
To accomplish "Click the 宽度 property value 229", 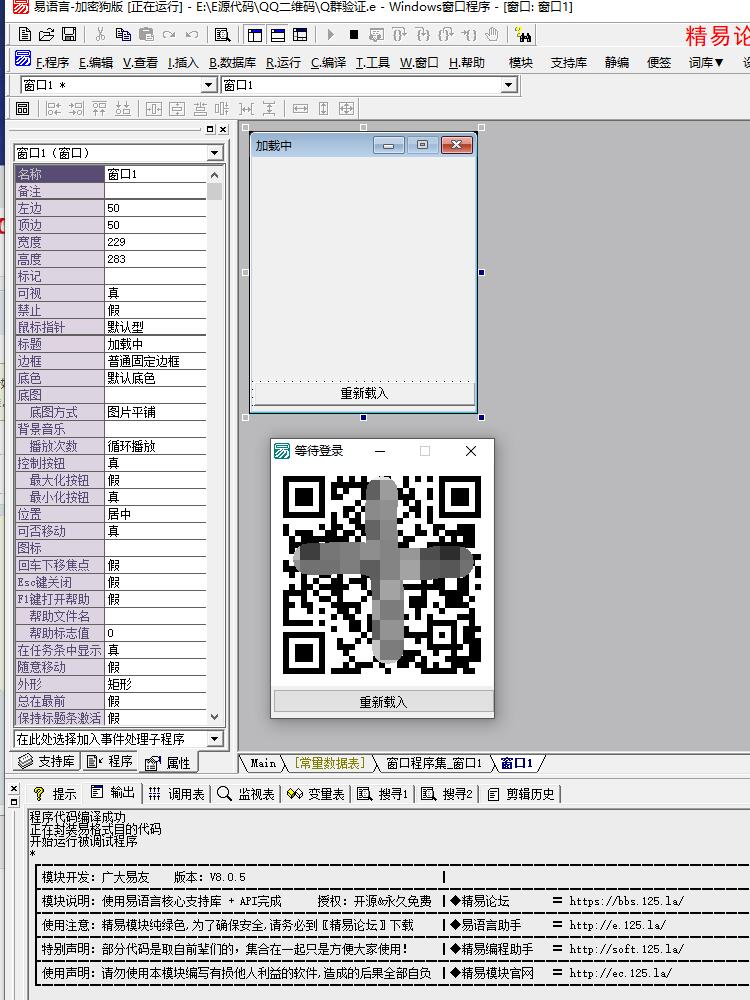I will click(x=156, y=242).
